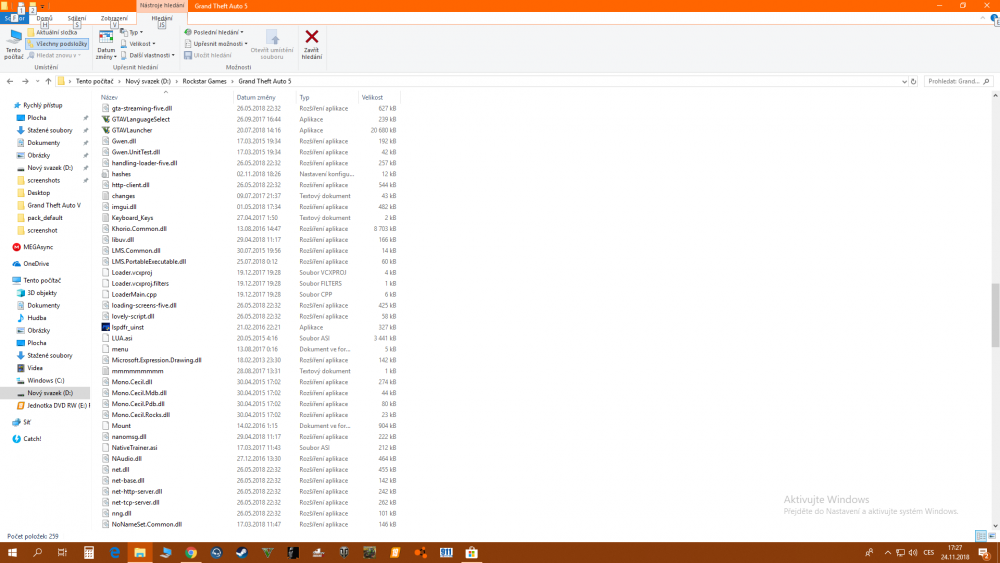Go back with the back arrow
Viewport: 1000px width, 563px height.
(10, 82)
